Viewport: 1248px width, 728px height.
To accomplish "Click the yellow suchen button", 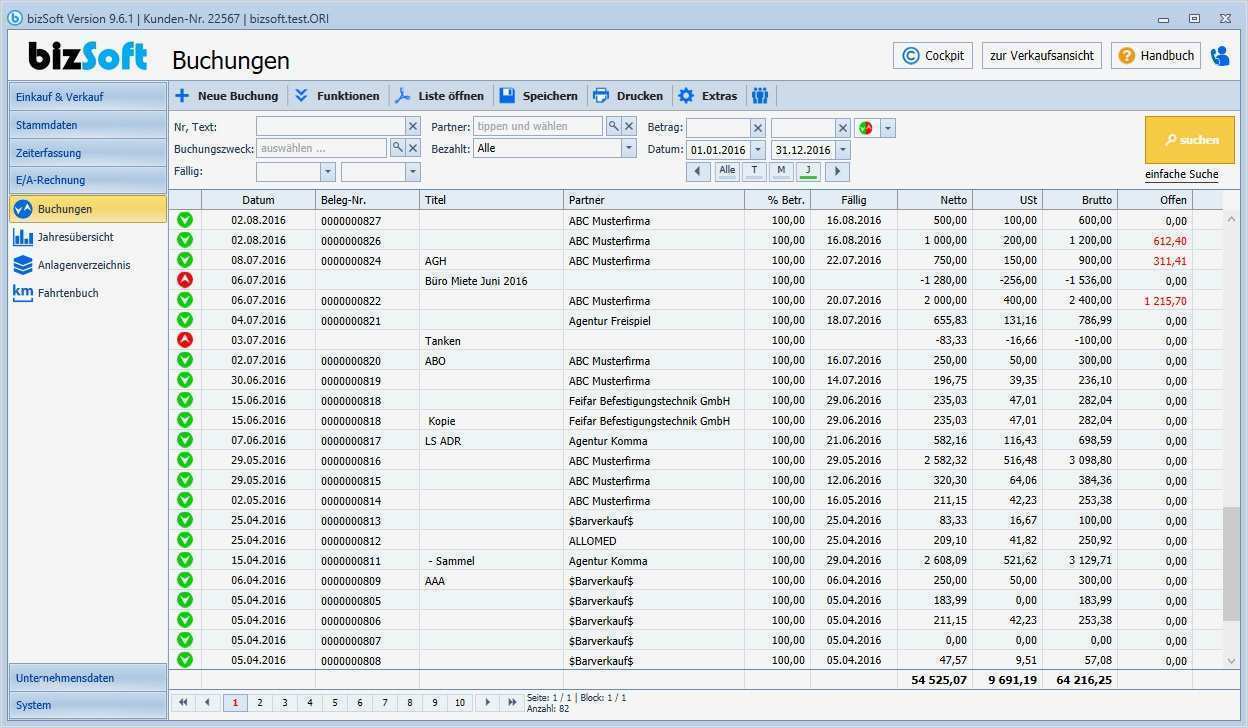I will point(1189,140).
